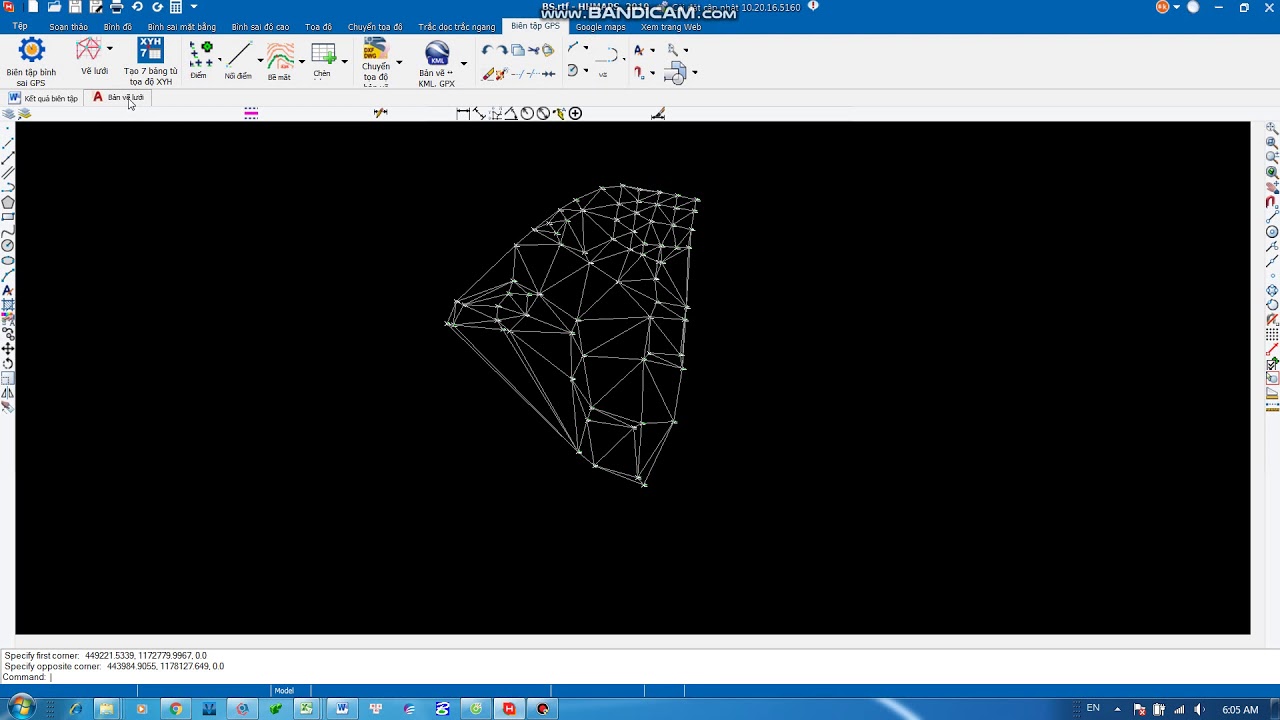Screen dimensions: 1280x720
Task: Open Excel from the taskbar
Action: 307,709
